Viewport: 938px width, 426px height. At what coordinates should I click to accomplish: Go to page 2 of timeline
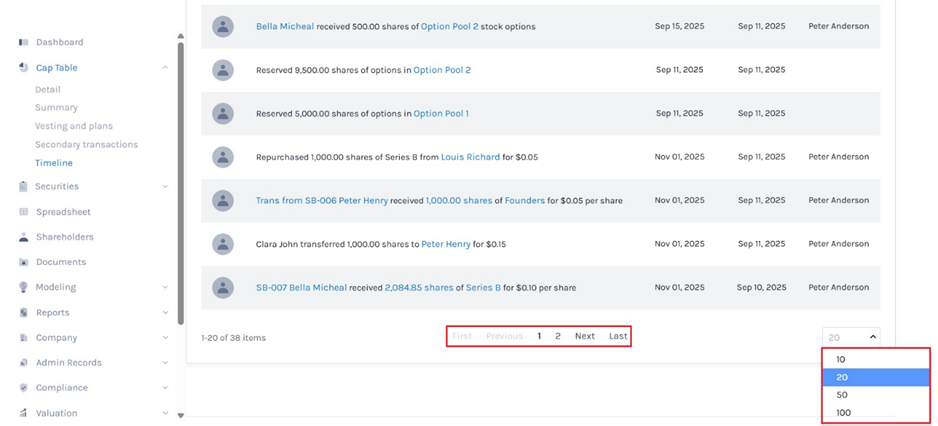(x=558, y=336)
